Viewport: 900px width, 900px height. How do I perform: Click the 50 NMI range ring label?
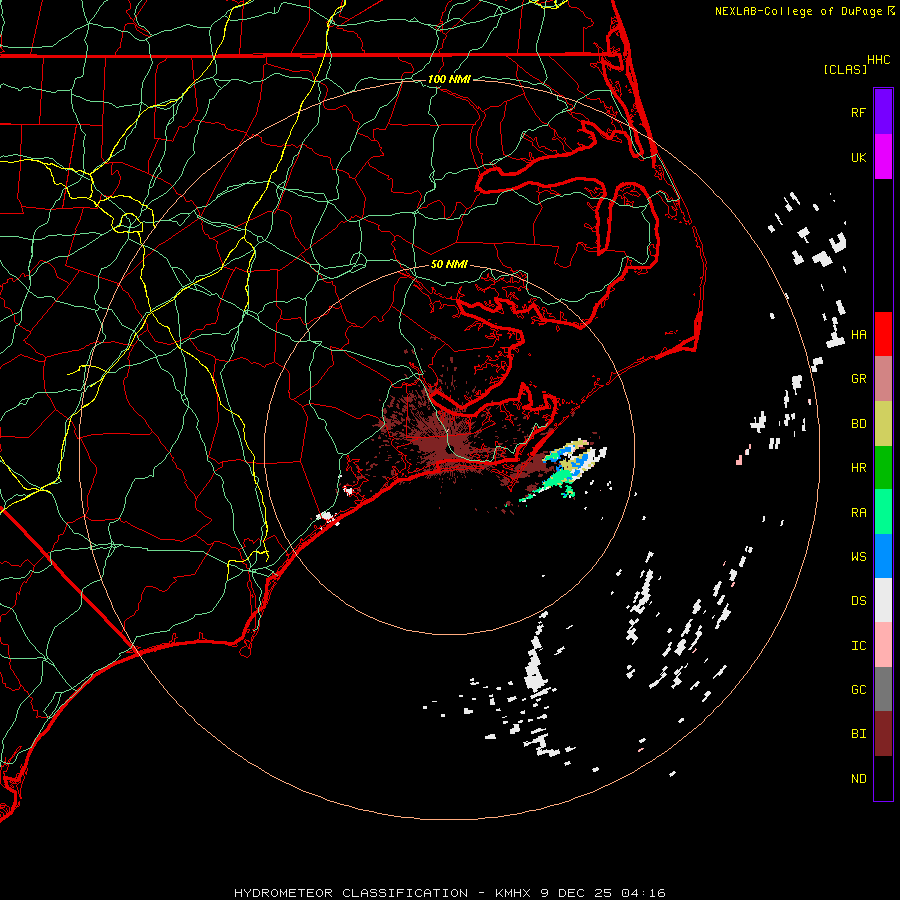click(x=449, y=264)
